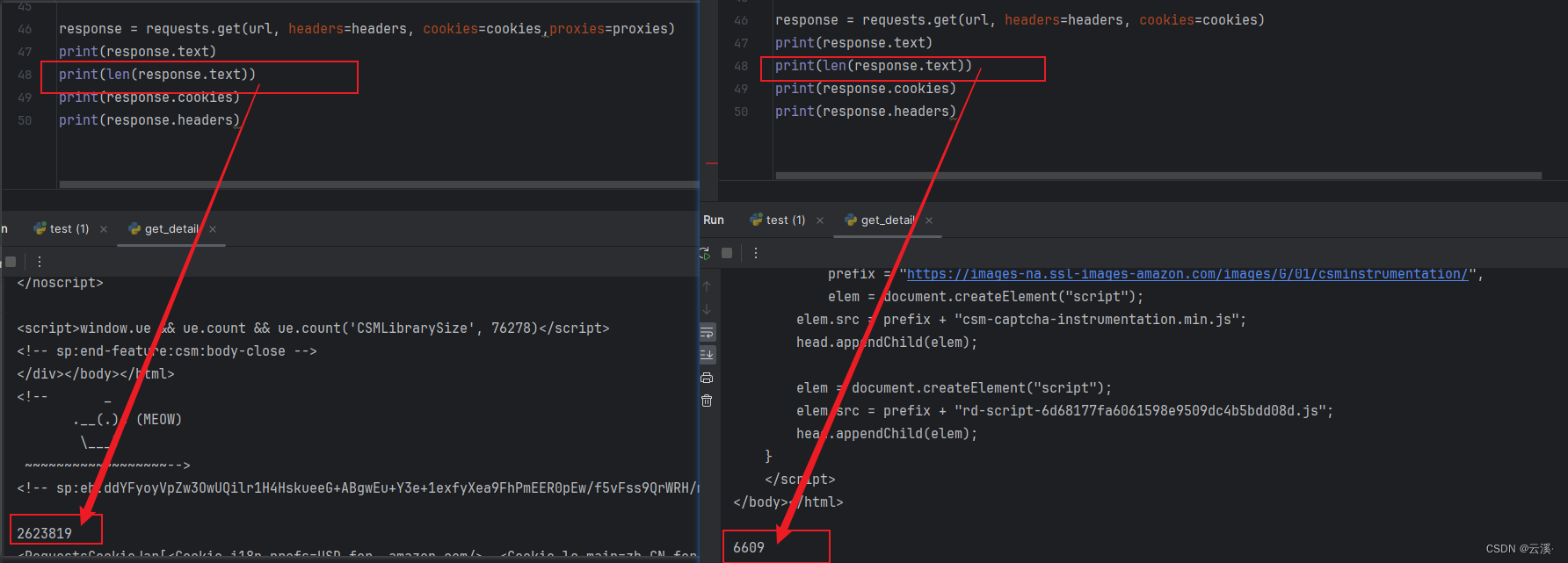Viewport: 1568px width, 563px height.
Task: Toggle the Scroll to End icon in the right console
Action: tap(707, 355)
